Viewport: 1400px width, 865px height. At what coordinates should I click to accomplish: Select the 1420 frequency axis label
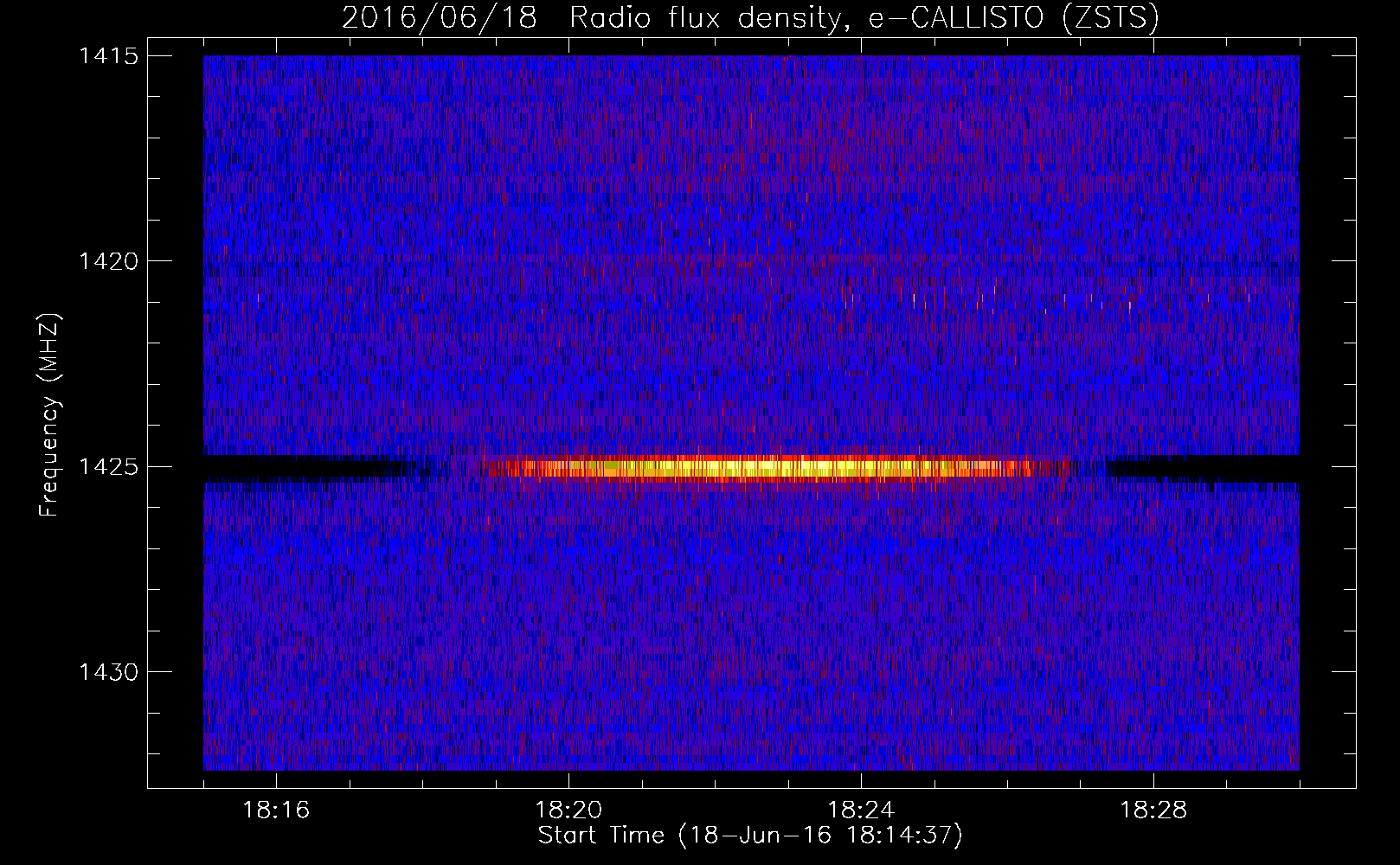click(x=108, y=261)
